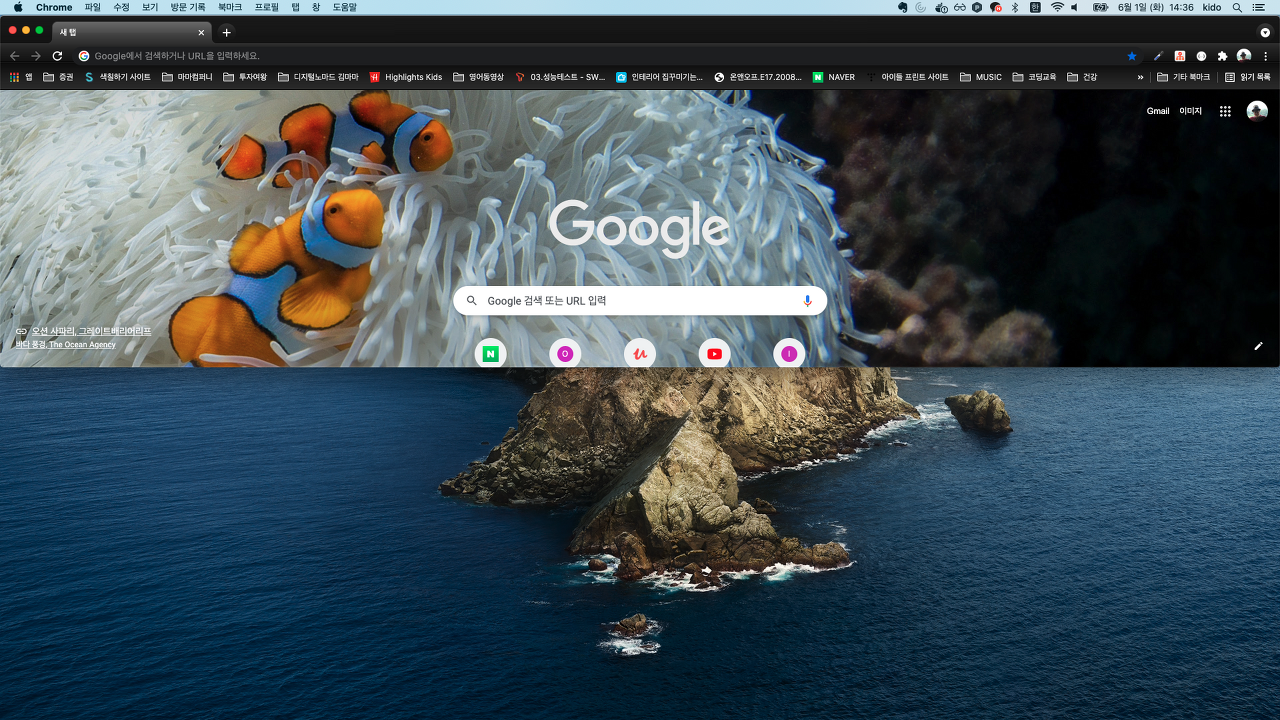Open the 6월 1일 (화) 14:36 clock

click(1155, 7)
